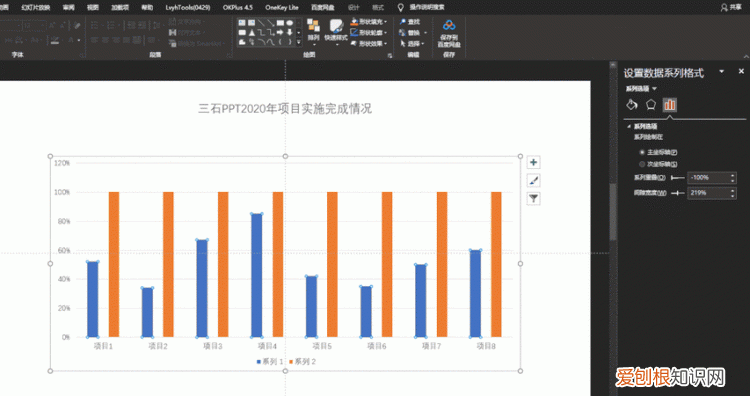The width and height of the screenshot is (750, 396).
Task: Click the 形状轮廓 (Shape Outline) icon
Action: [354, 33]
